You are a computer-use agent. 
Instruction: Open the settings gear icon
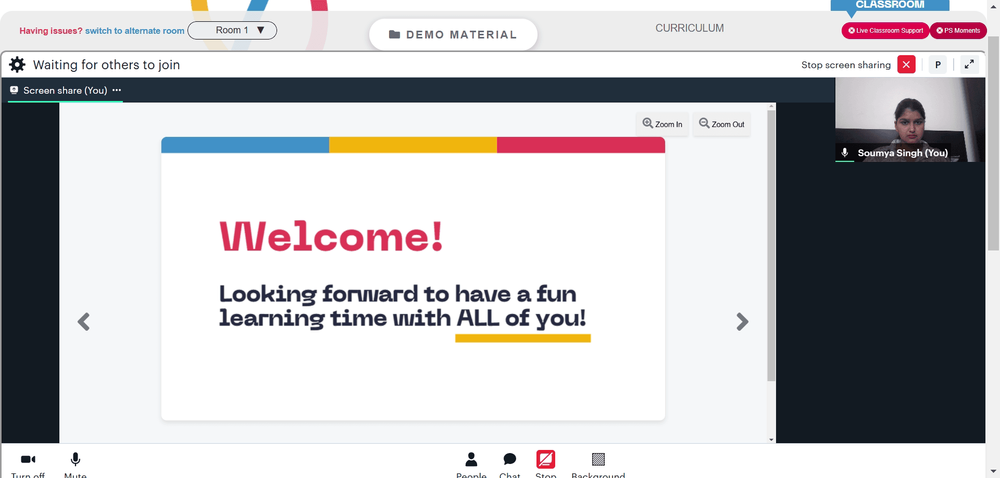click(17, 64)
